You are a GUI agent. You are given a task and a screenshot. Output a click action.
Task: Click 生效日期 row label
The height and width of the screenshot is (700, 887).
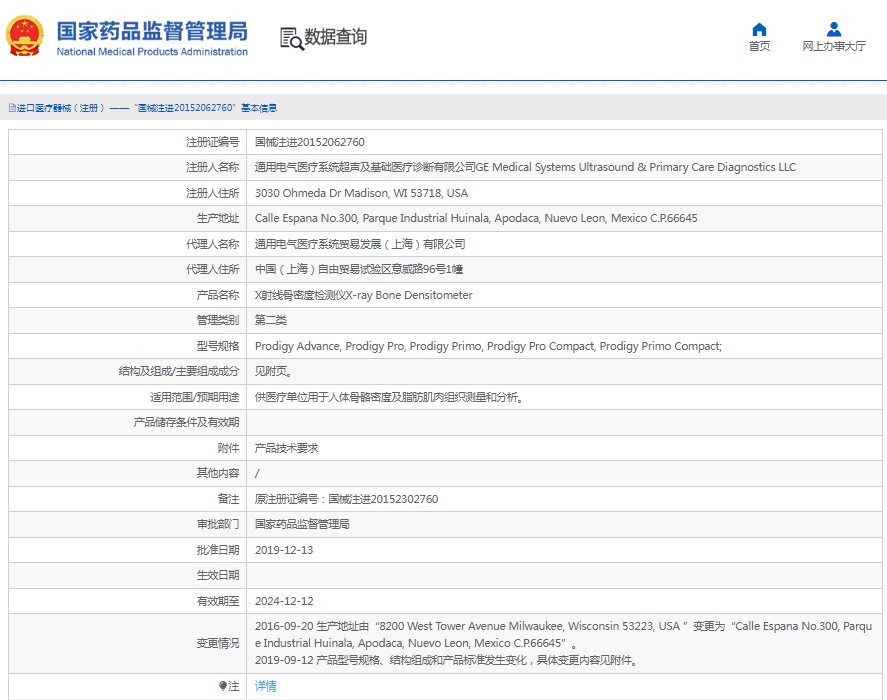[218, 575]
